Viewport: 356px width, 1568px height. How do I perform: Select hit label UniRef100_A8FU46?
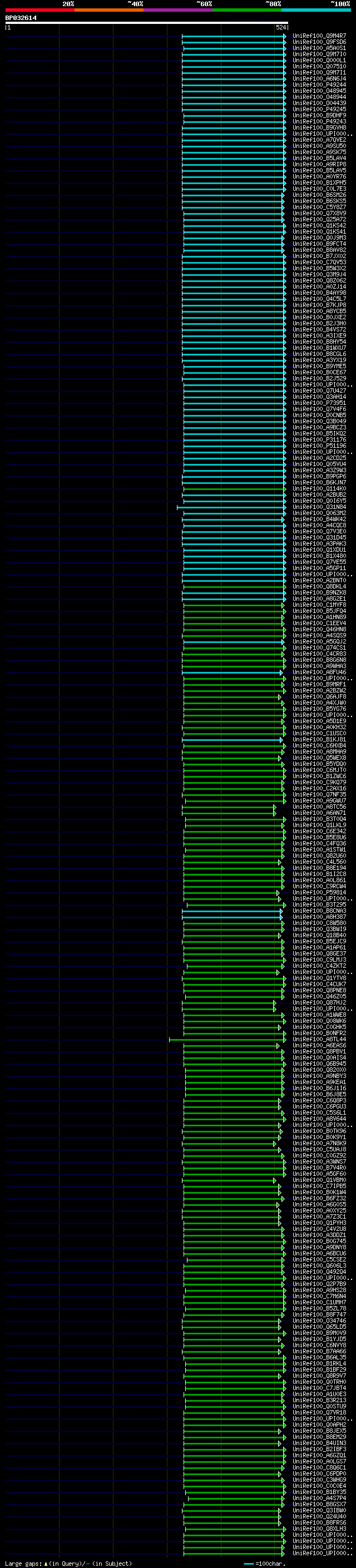[319, 672]
